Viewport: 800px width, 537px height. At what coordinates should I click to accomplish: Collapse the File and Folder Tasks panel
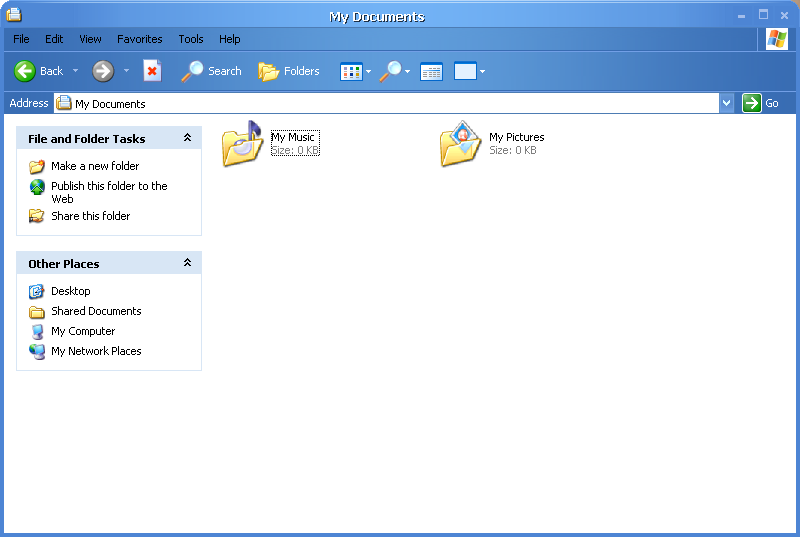point(187,138)
